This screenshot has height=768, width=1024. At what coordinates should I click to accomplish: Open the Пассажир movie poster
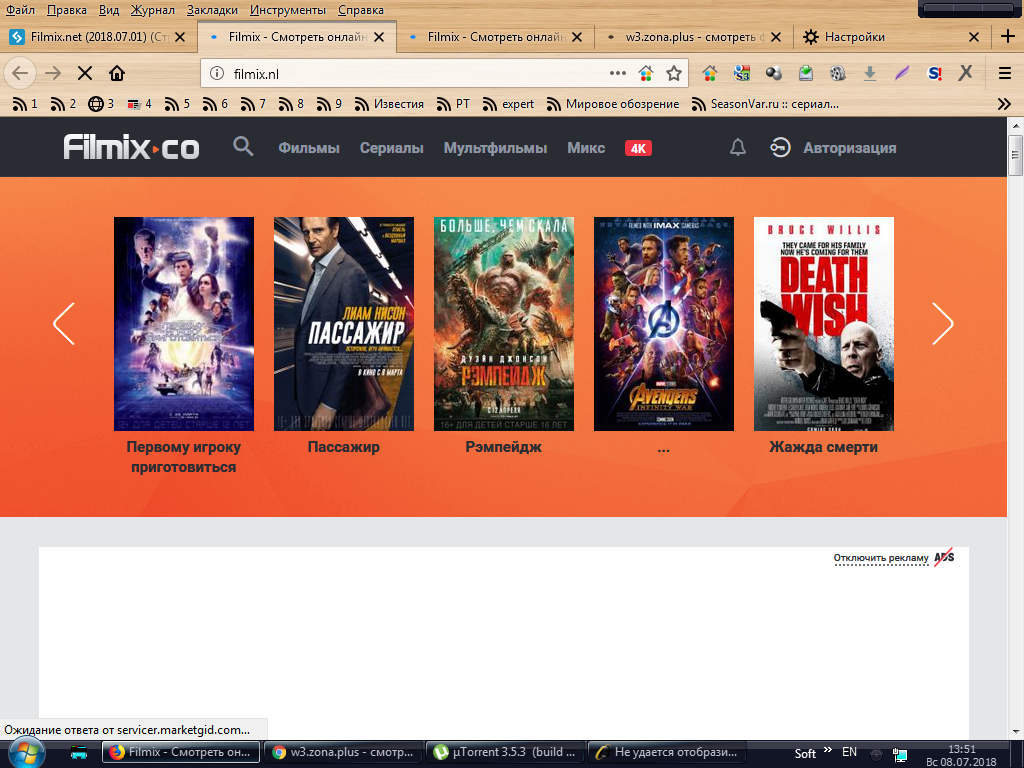point(343,323)
